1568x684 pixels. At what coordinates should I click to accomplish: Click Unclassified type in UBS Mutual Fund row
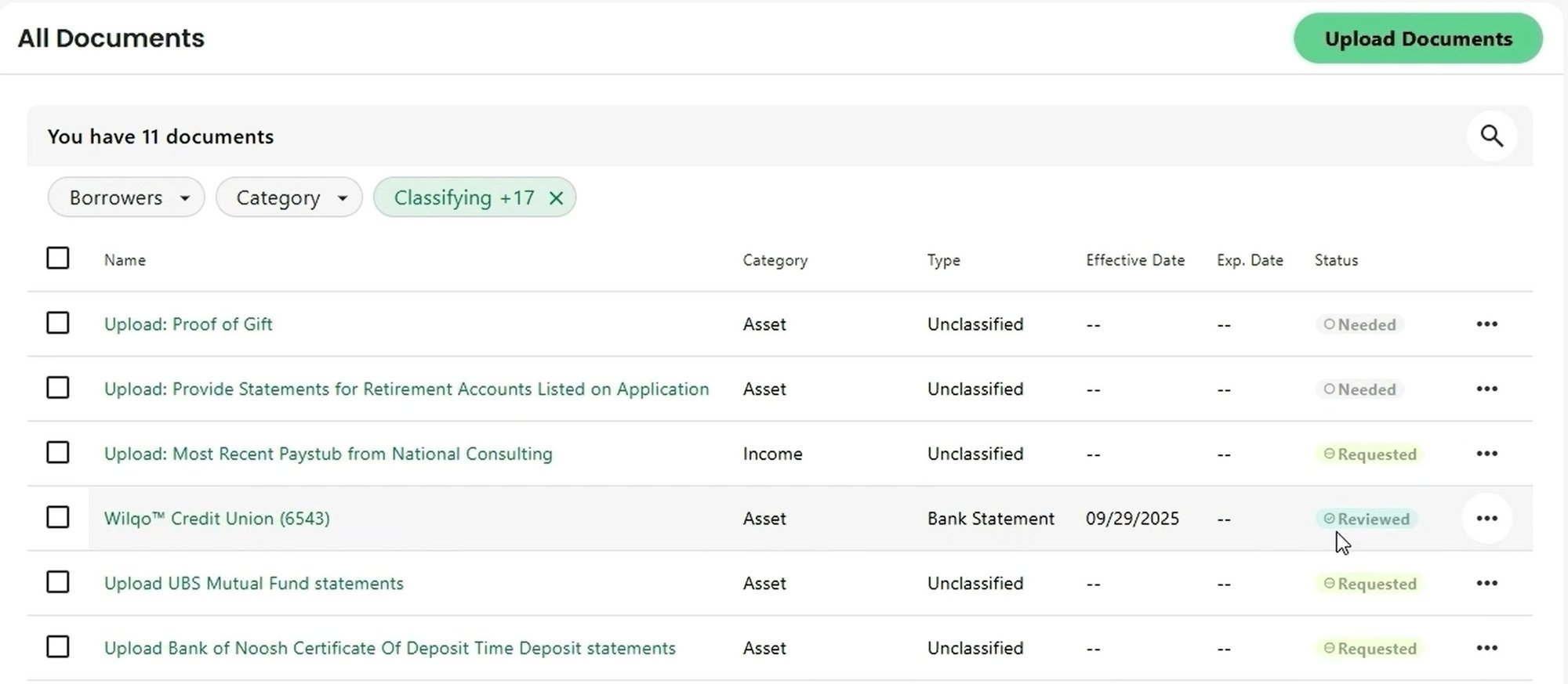(975, 583)
